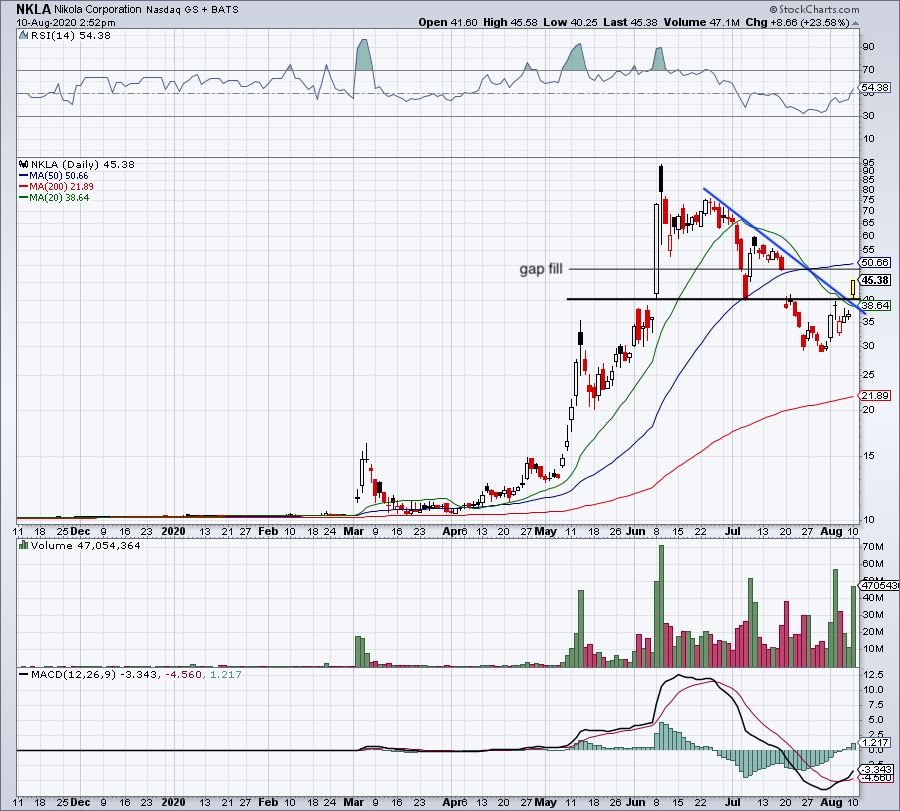This screenshot has height=811, width=900.
Task: Click the Volume 47.1M header value
Action: pyautogui.click(x=701, y=22)
